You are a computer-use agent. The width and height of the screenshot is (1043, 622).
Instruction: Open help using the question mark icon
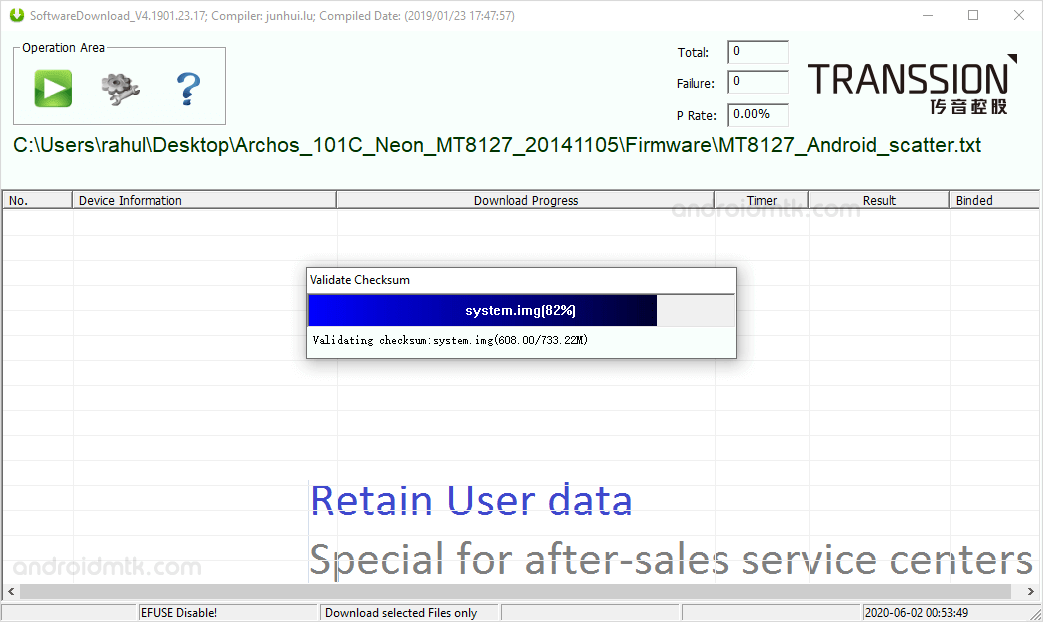[x=188, y=88]
